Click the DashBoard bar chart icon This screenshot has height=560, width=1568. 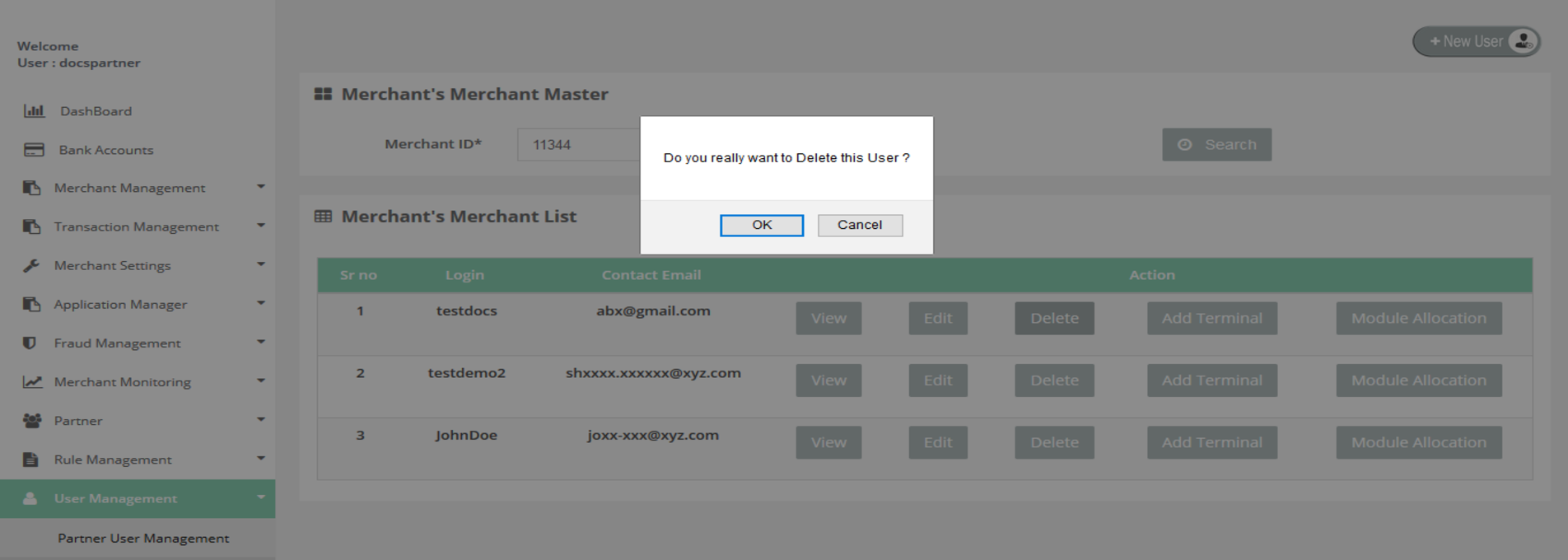coord(34,111)
